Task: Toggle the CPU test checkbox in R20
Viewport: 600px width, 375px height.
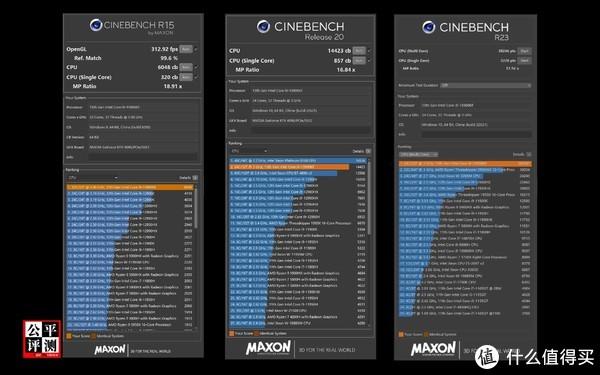Action: [369, 51]
